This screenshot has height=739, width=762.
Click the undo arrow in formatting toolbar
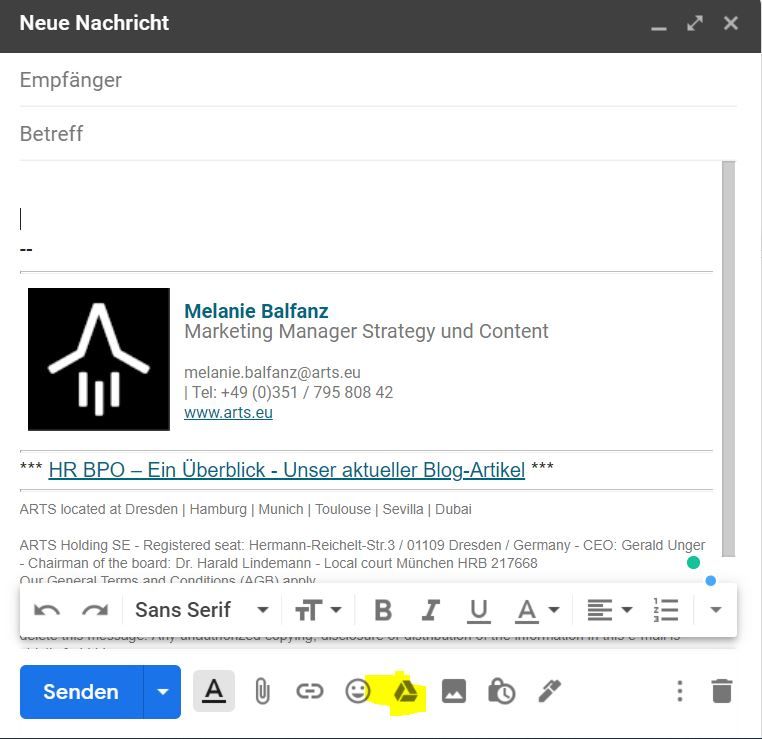pyautogui.click(x=47, y=610)
